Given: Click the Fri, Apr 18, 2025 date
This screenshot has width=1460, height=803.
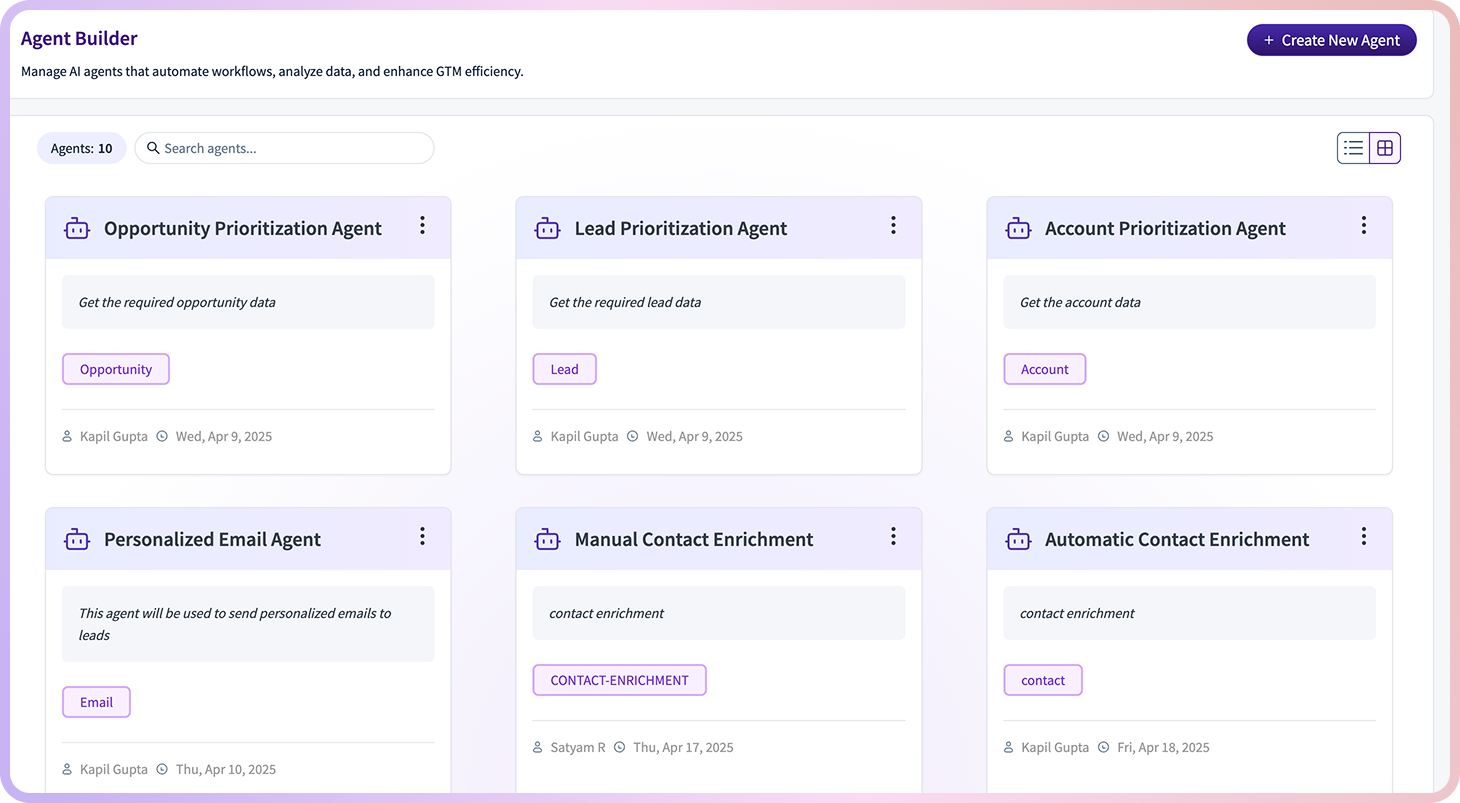Looking at the screenshot, I should 1164,747.
